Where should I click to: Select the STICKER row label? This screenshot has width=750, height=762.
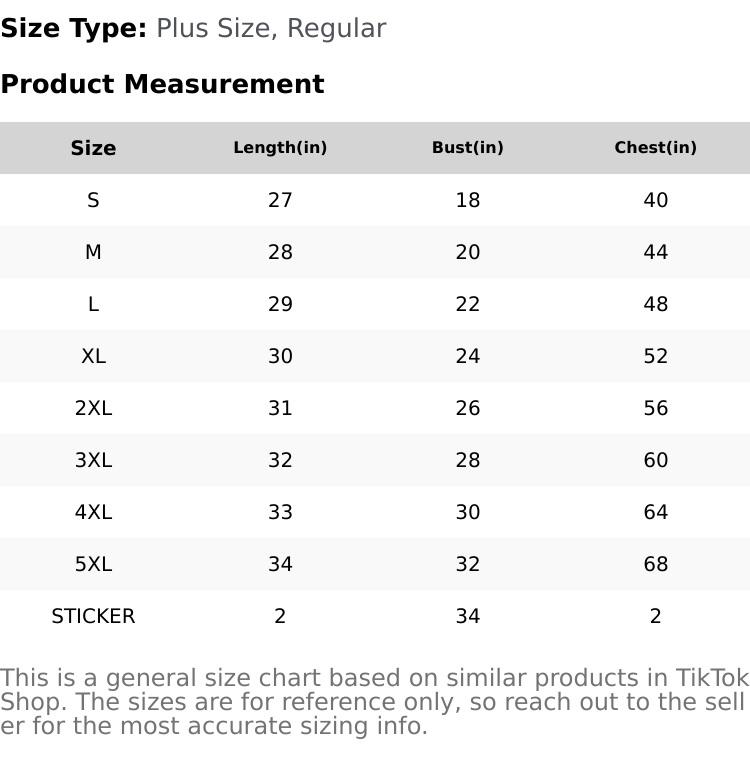tap(93, 616)
